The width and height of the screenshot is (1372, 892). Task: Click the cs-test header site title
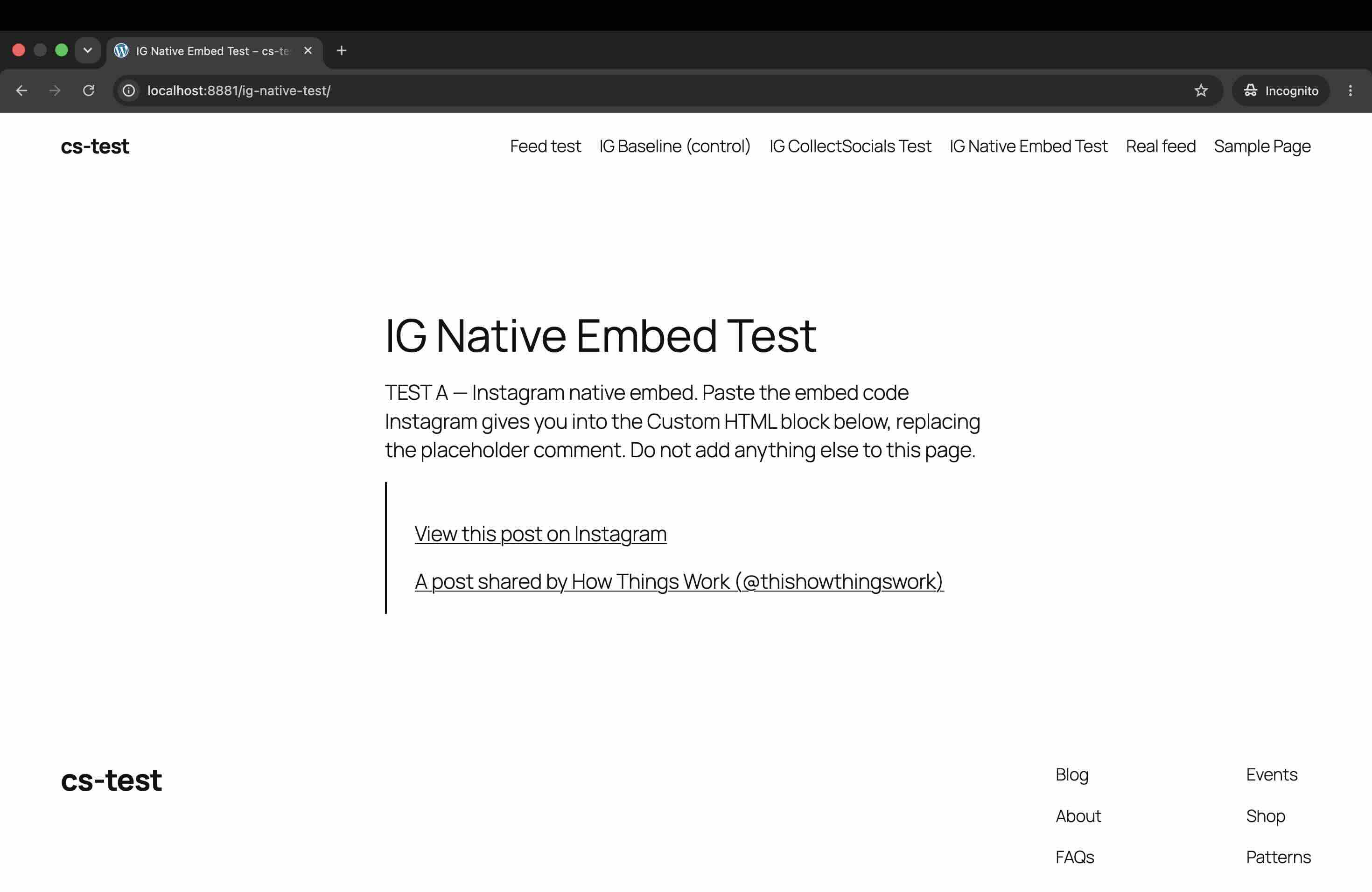95,146
